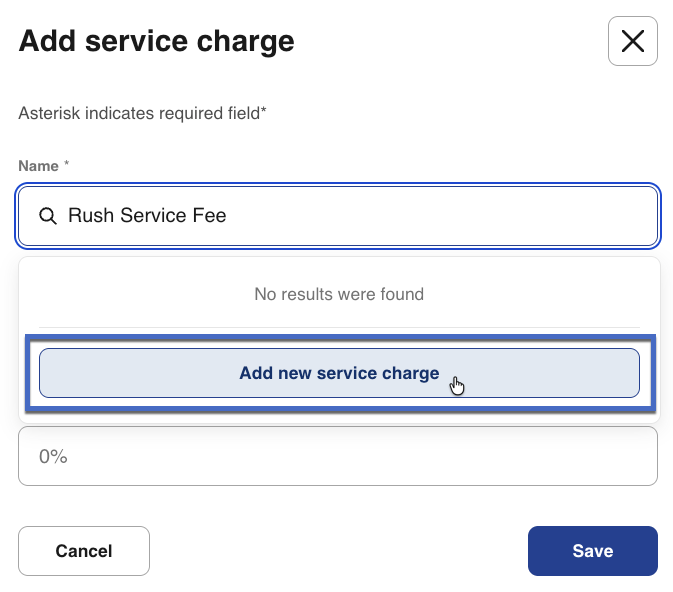Dismiss the dialog using Cancel

(84, 551)
